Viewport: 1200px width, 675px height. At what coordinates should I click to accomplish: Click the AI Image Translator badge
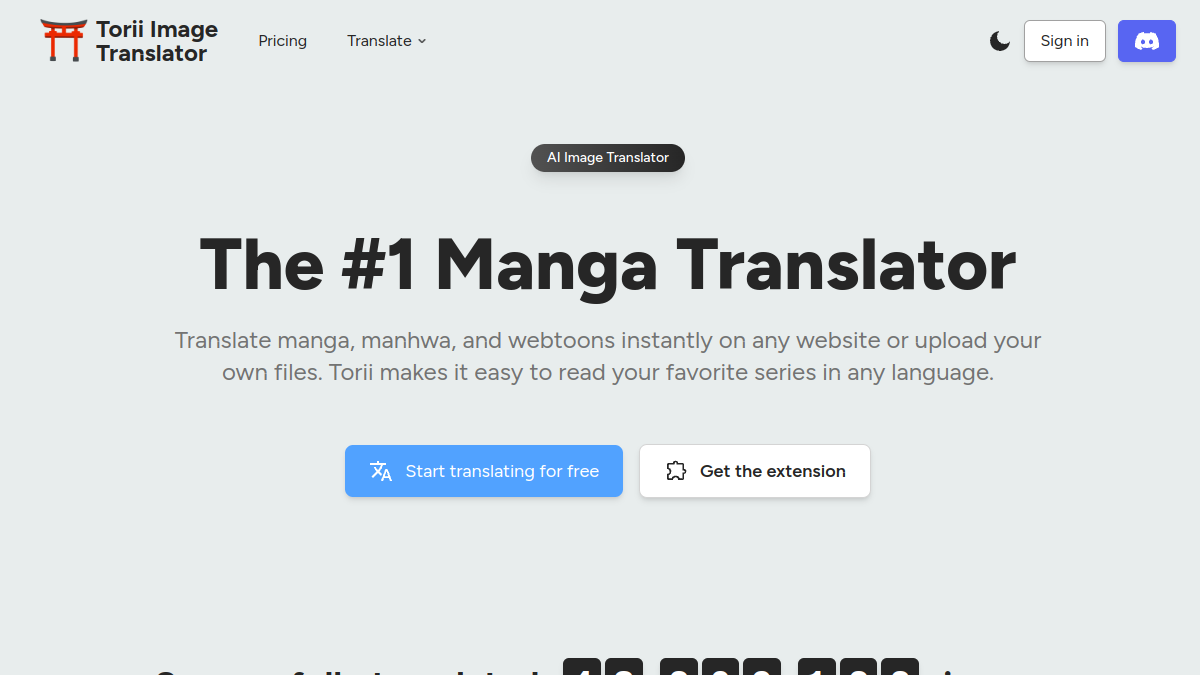click(608, 158)
